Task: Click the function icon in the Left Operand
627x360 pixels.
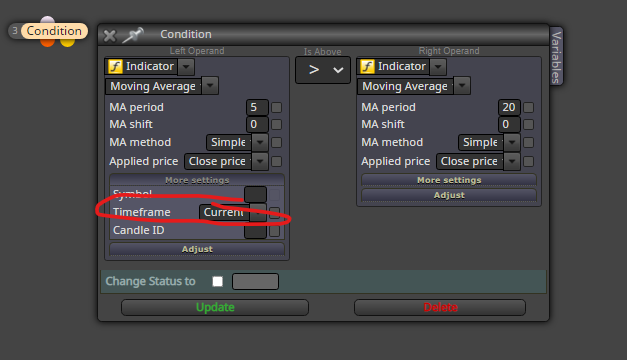Action: click(x=116, y=66)
